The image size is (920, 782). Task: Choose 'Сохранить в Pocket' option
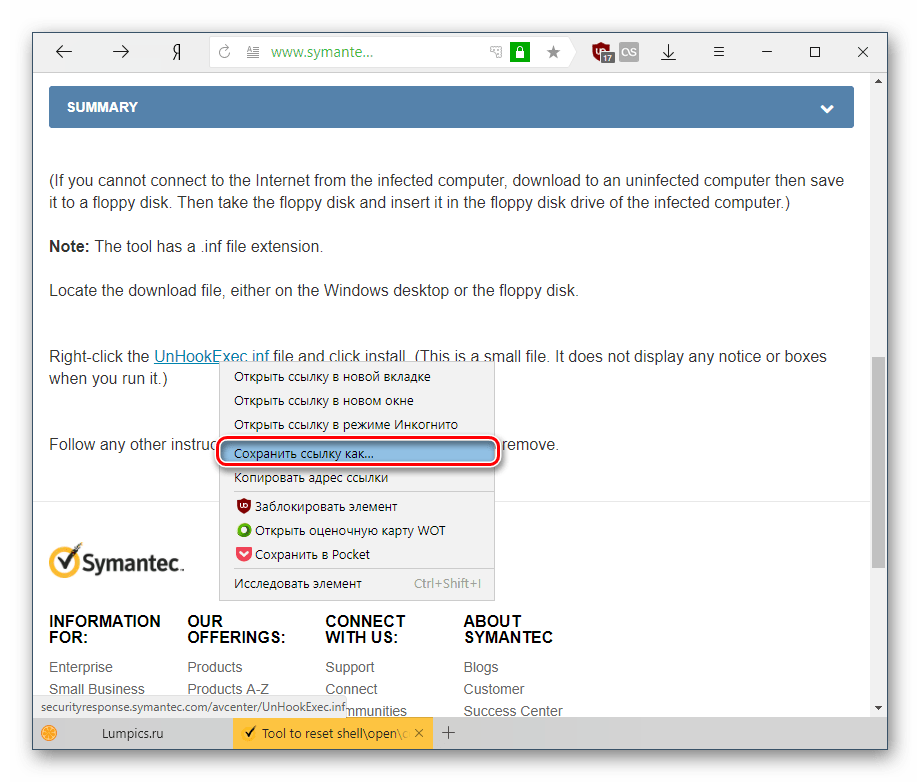tap(312, 554)
